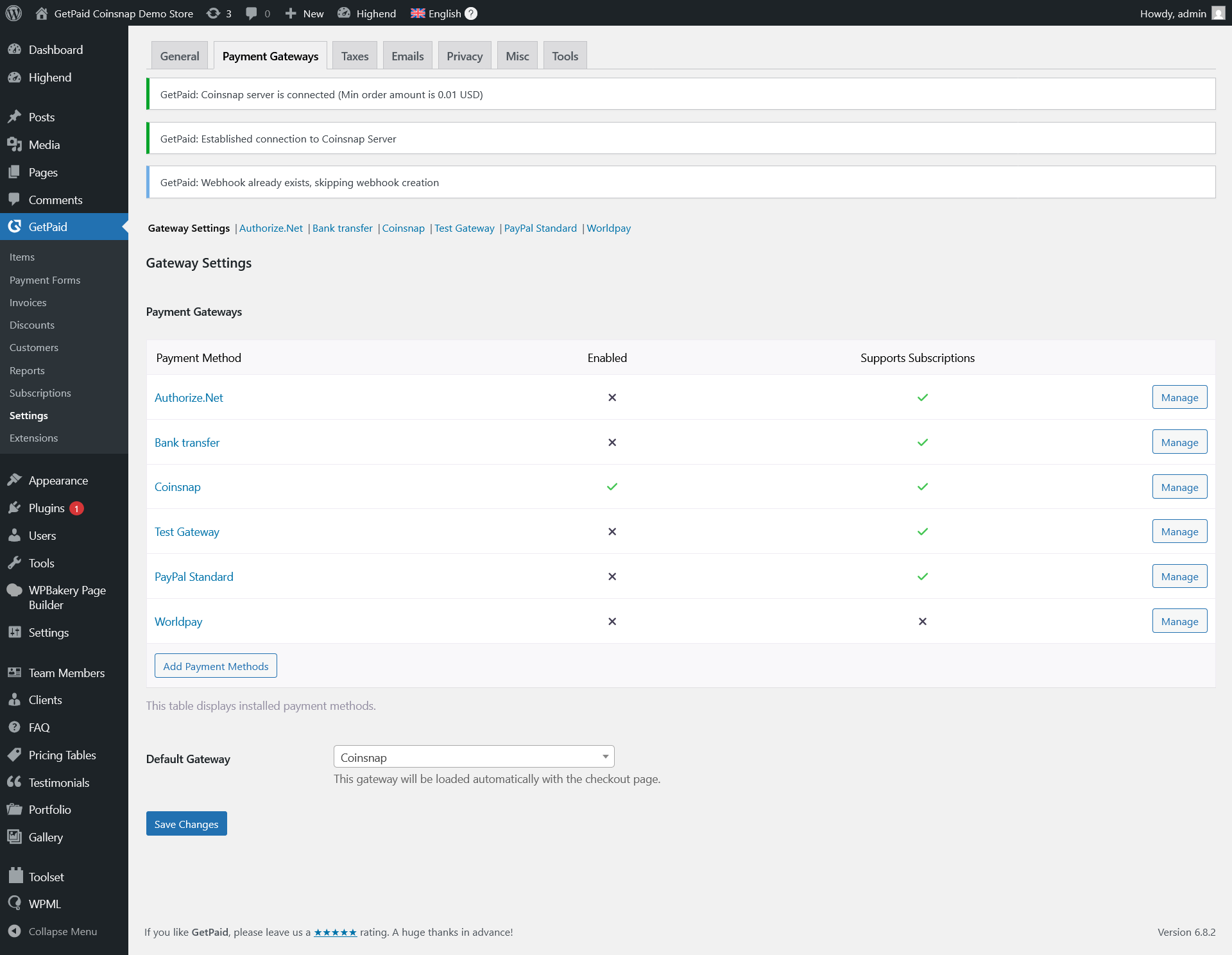The width and height of the screenshot is (1232, 955).
Task: Click the Pricing Tables tag icon
Action: [x=14, y=755]
